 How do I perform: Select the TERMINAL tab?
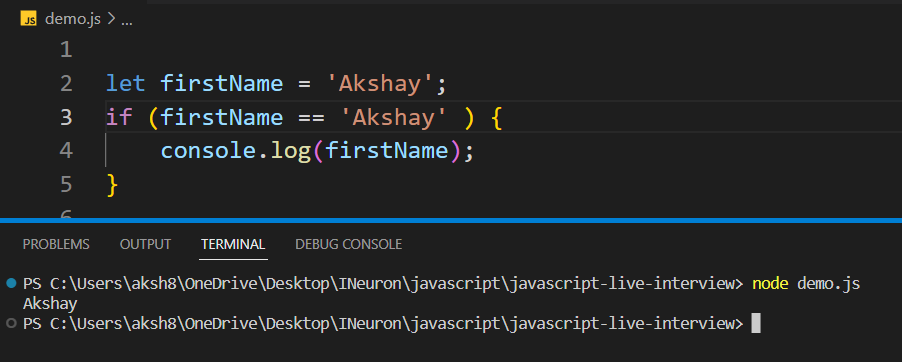coord(233,244)
